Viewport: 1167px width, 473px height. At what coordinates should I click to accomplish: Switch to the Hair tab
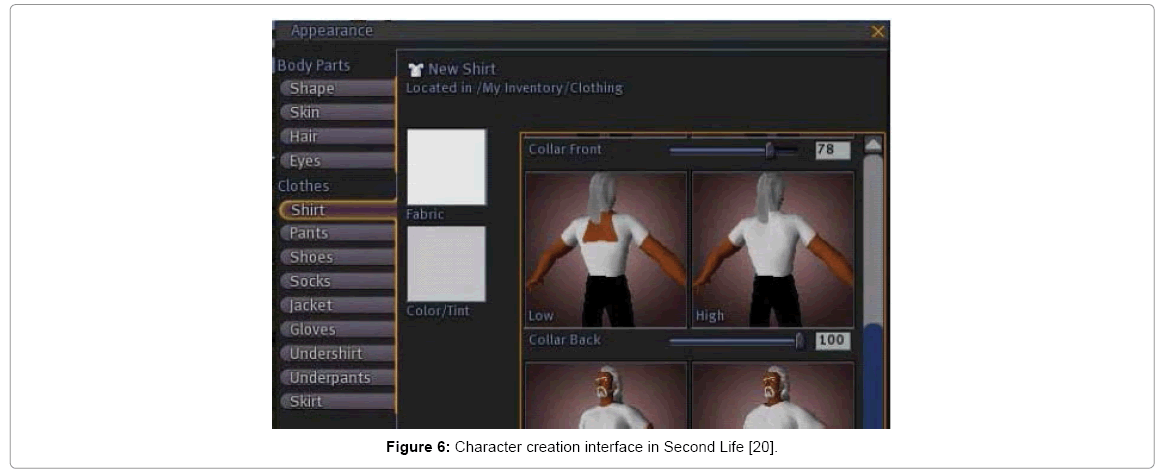[x=336, y=137]
